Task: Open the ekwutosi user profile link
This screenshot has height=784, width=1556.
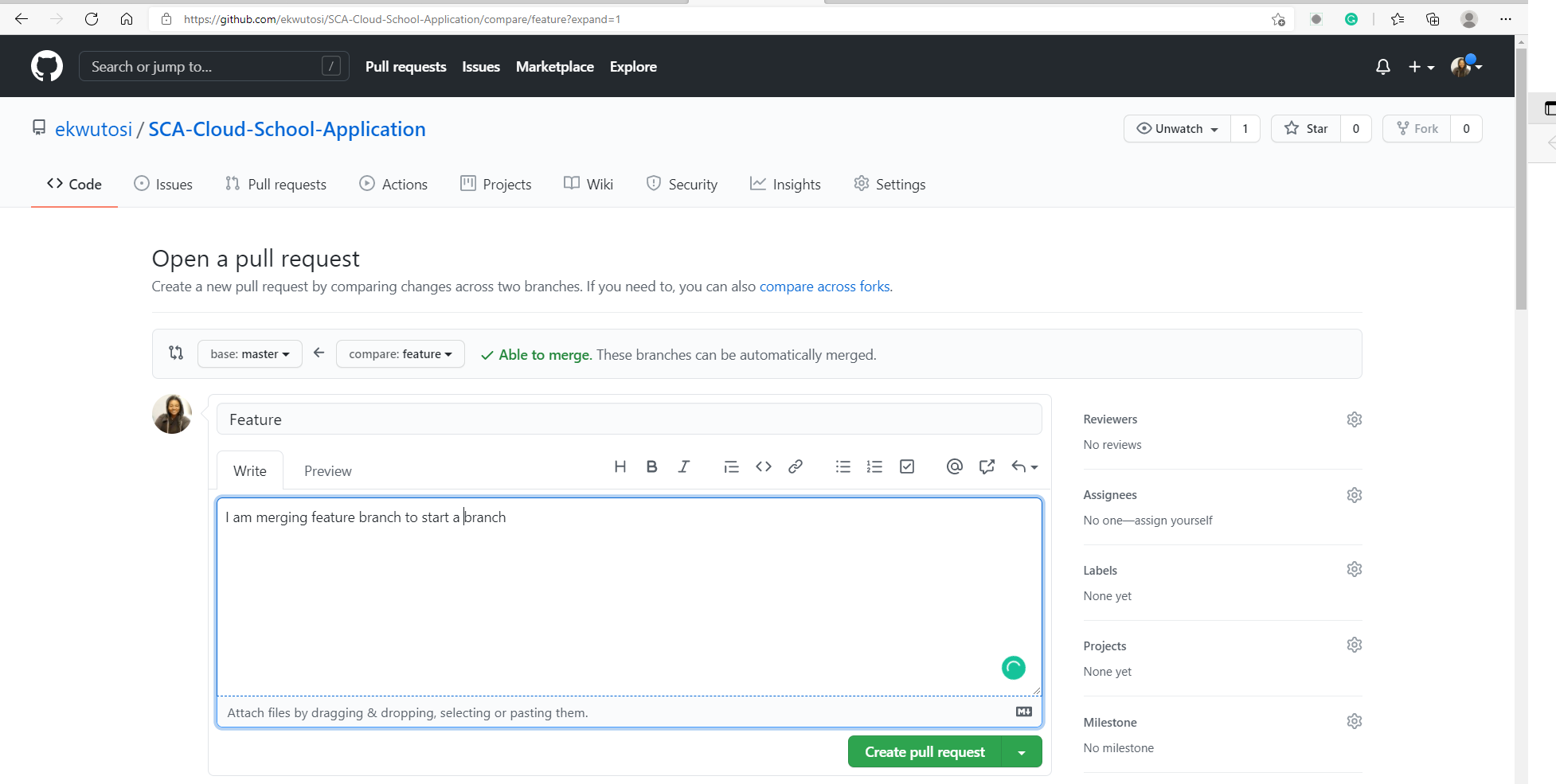Action: [x=93, y=129]
